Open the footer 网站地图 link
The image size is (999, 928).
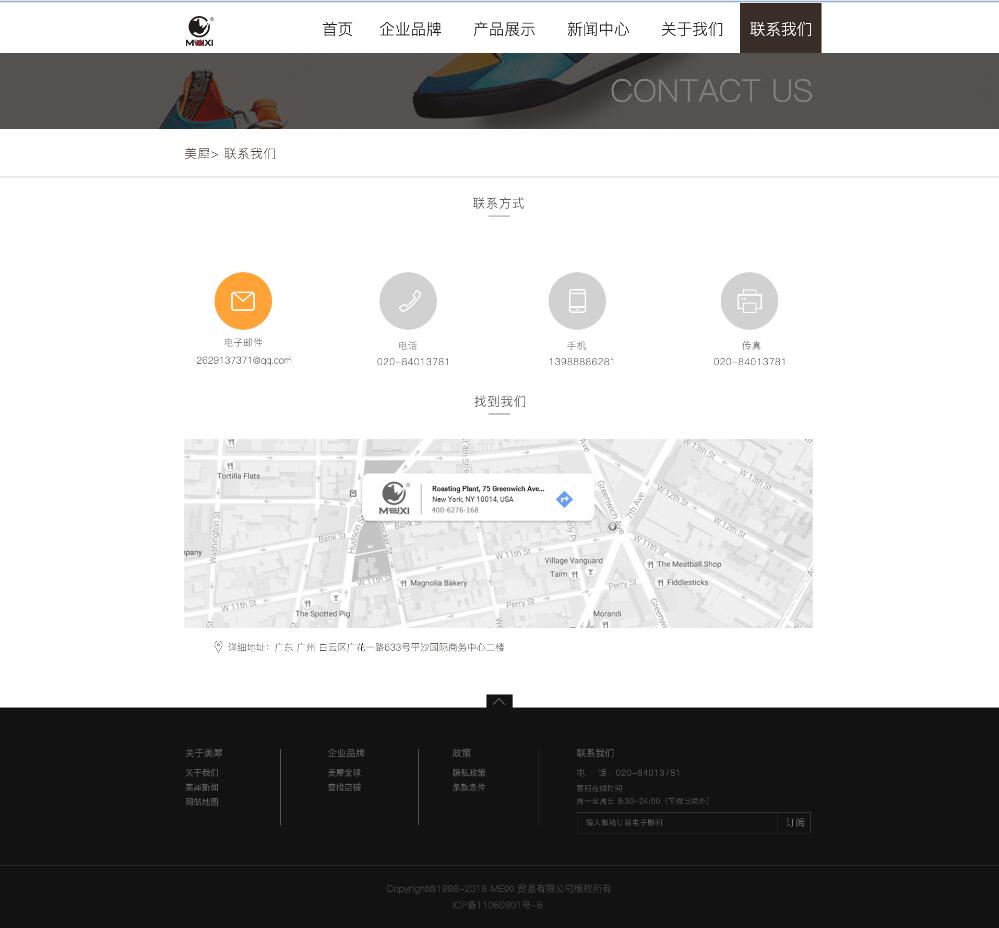click(x=202, y=802)
